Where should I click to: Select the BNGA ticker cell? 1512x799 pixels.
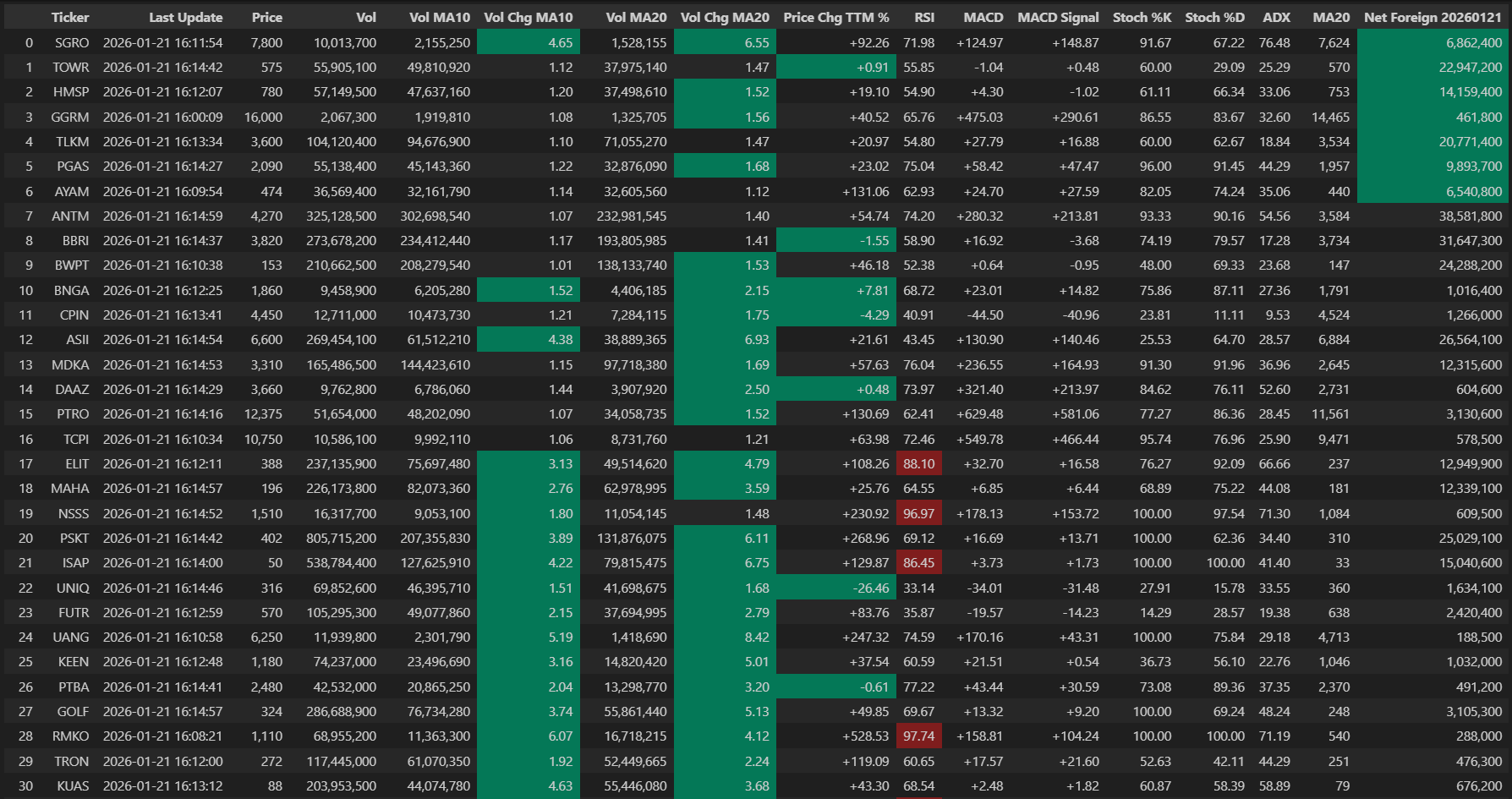tap(71, 290)
